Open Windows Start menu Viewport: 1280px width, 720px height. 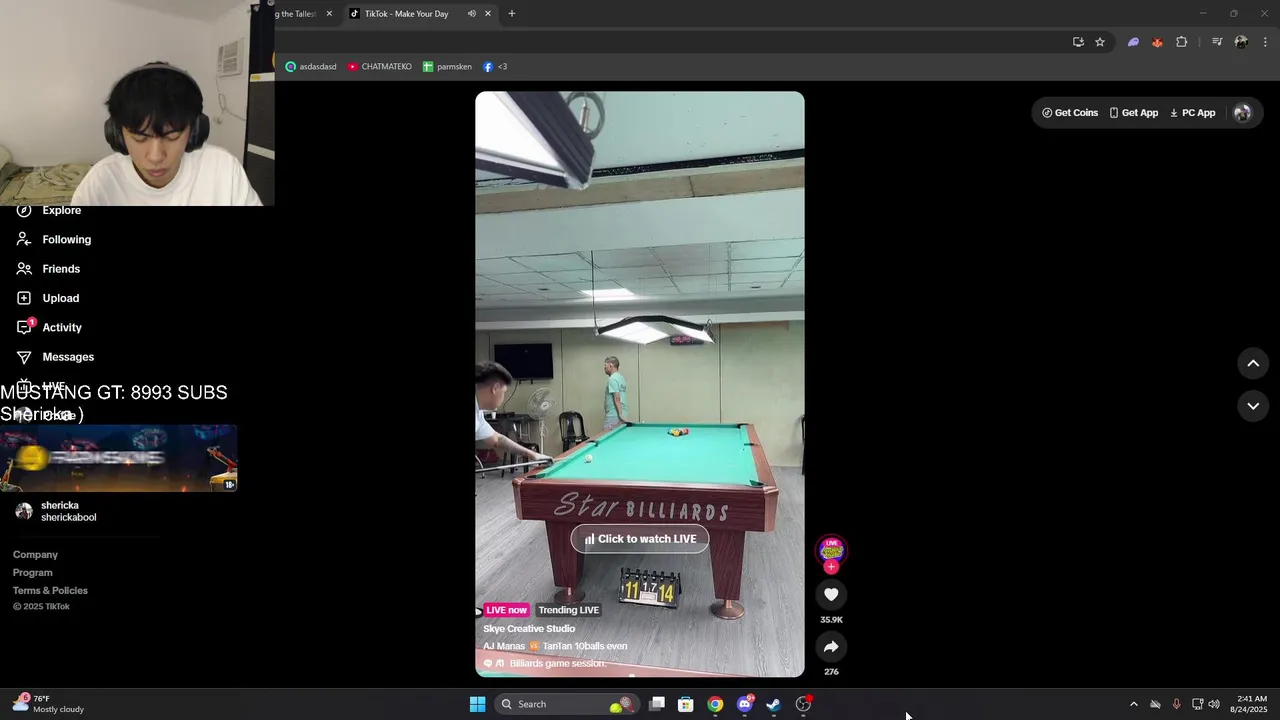[x=477, y=704]
